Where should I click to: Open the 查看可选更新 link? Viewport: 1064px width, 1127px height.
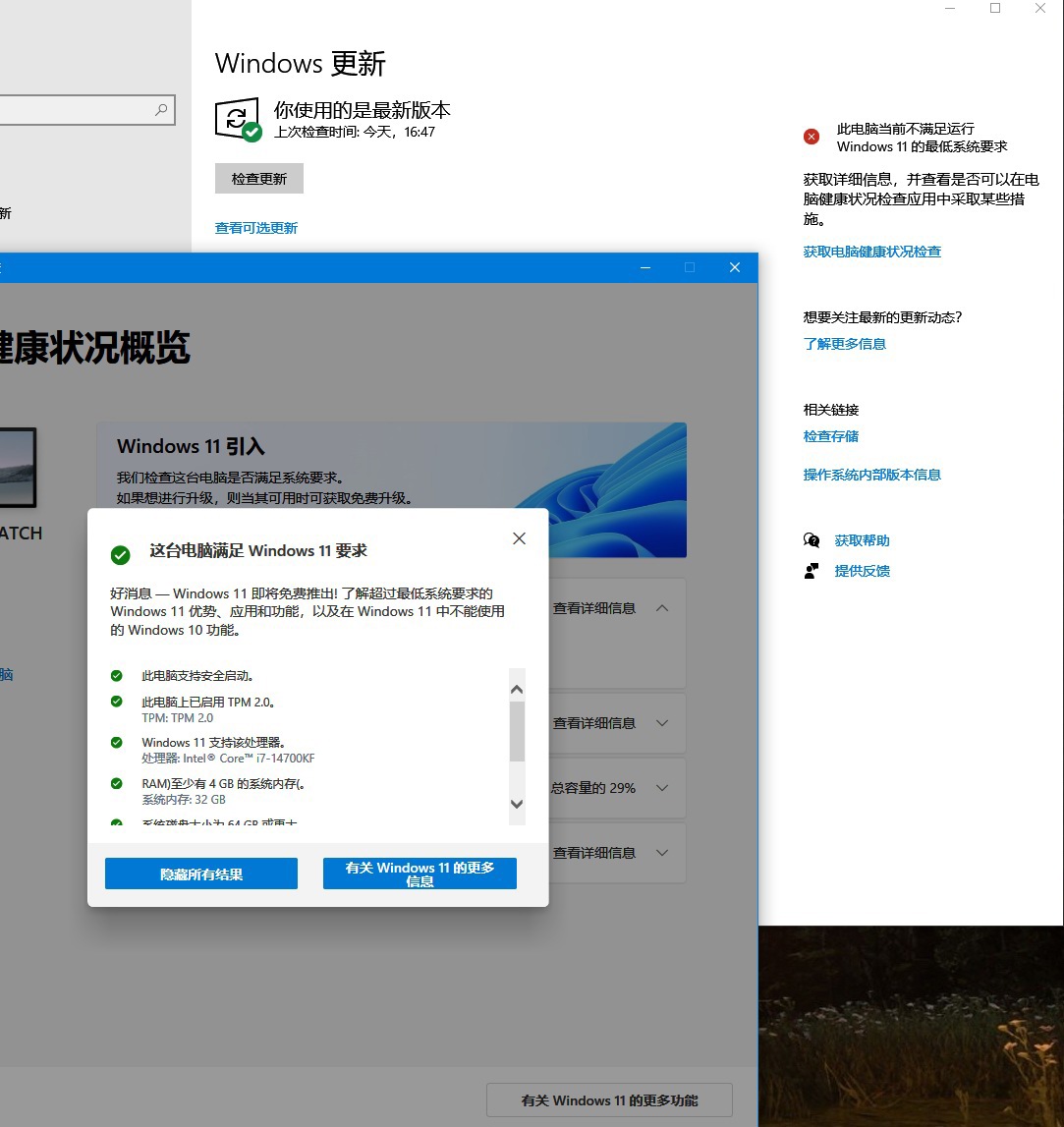pyautogui.click(x=256, y=228)
